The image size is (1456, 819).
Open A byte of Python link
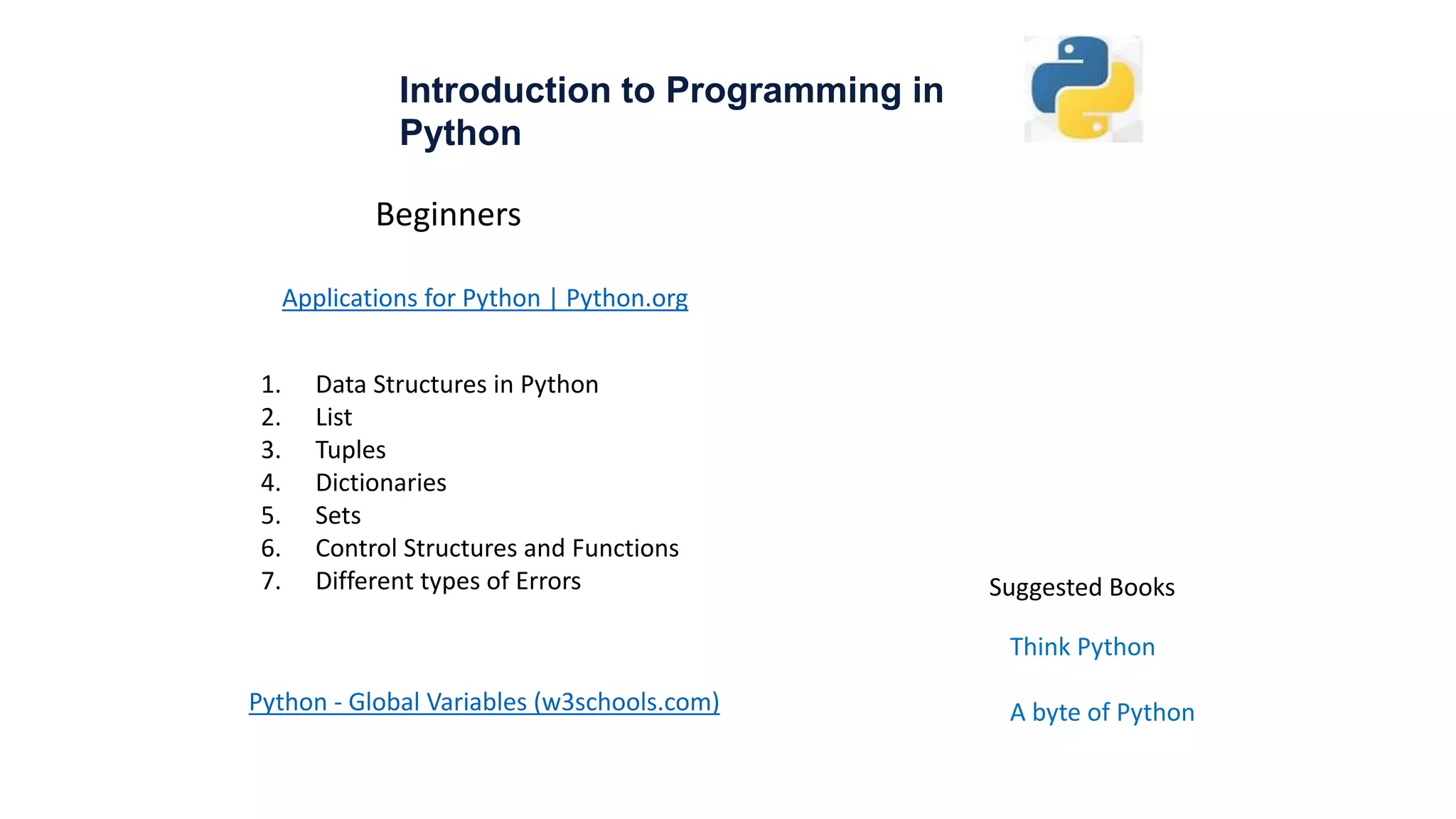tap(1102, 712)
